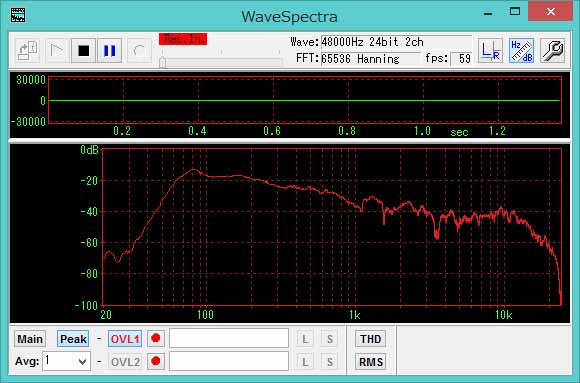The height and width of the screenshot is (383, 580).
Task: Open the L/R channel selector icon
Action: coord(490,51)
